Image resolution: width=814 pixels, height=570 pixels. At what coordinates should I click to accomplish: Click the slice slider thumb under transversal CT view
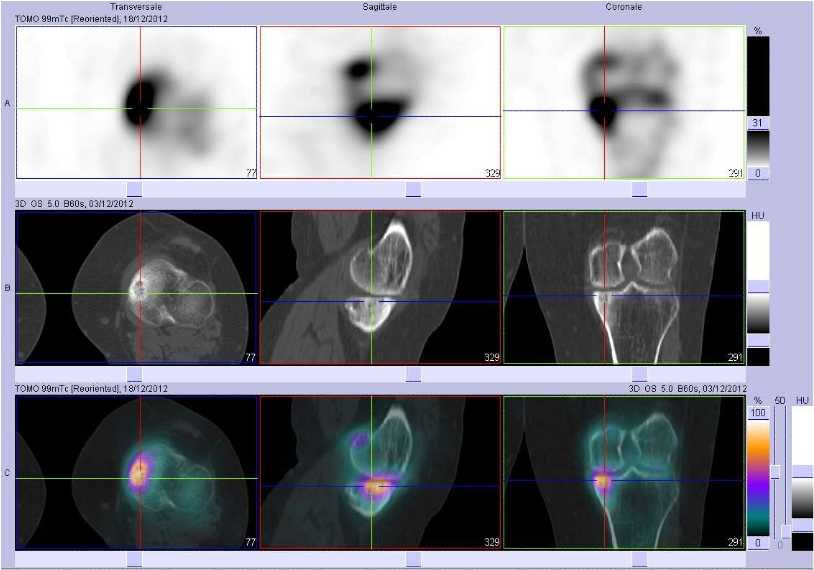coord(134,374)
